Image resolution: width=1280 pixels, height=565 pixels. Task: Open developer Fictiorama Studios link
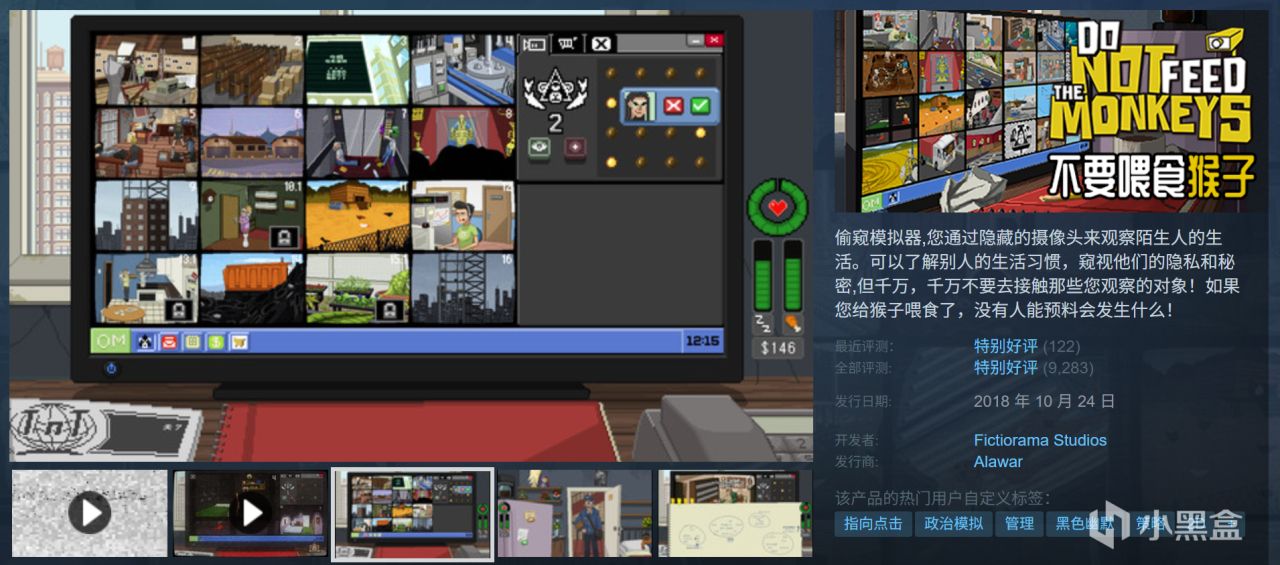coord(1040,440)
